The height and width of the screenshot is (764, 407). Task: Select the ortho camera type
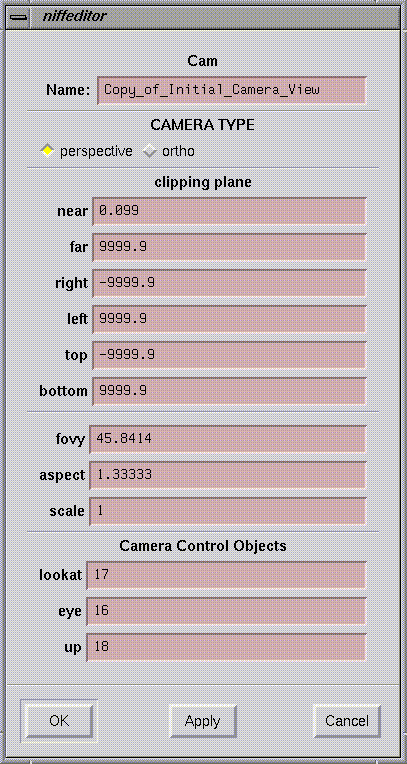[x=169, y=151]
